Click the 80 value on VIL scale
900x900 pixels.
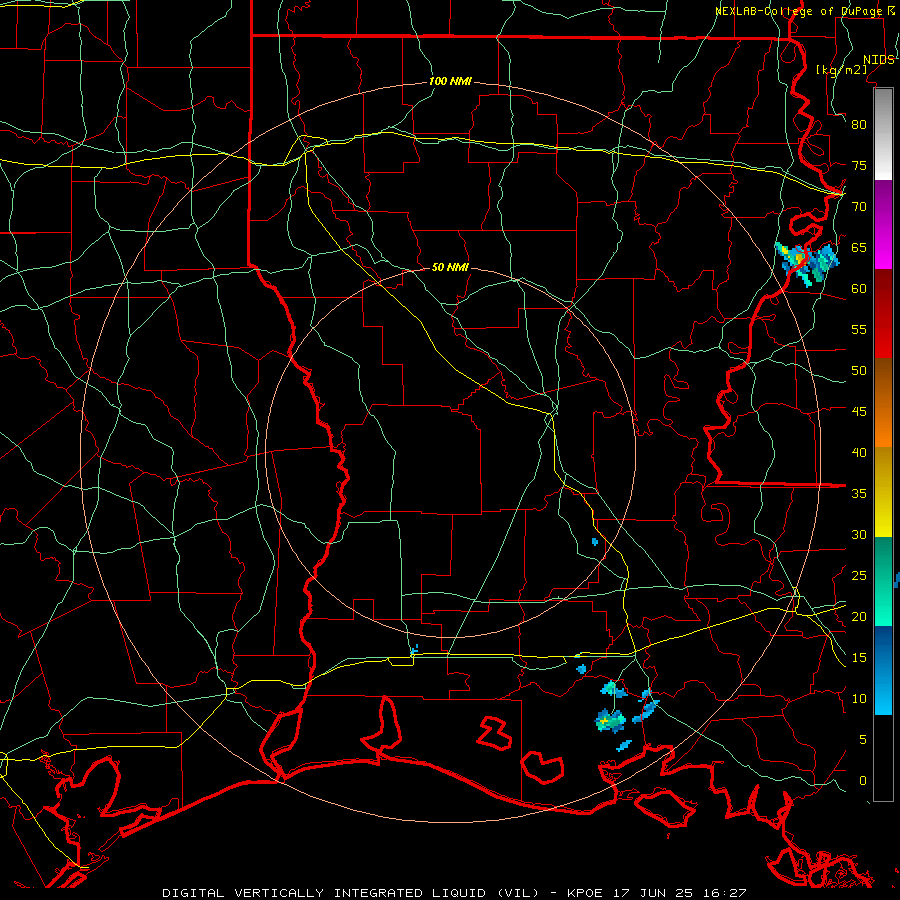(859, 125)
